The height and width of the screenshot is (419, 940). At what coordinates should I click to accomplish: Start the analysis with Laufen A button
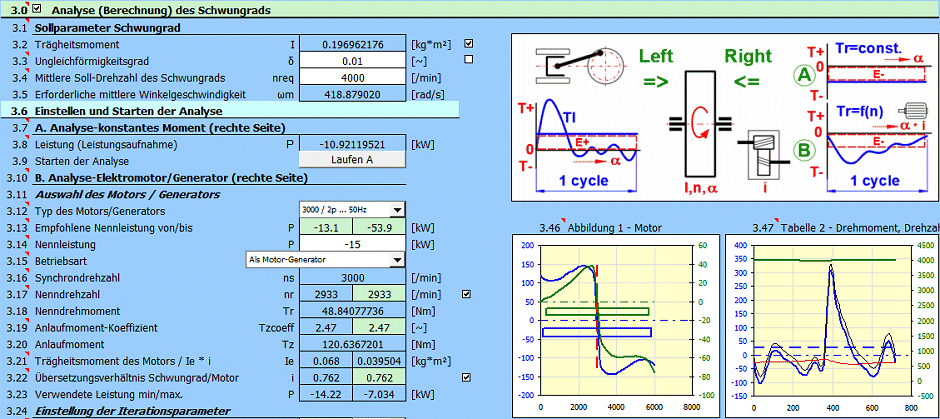coord(352,160)
